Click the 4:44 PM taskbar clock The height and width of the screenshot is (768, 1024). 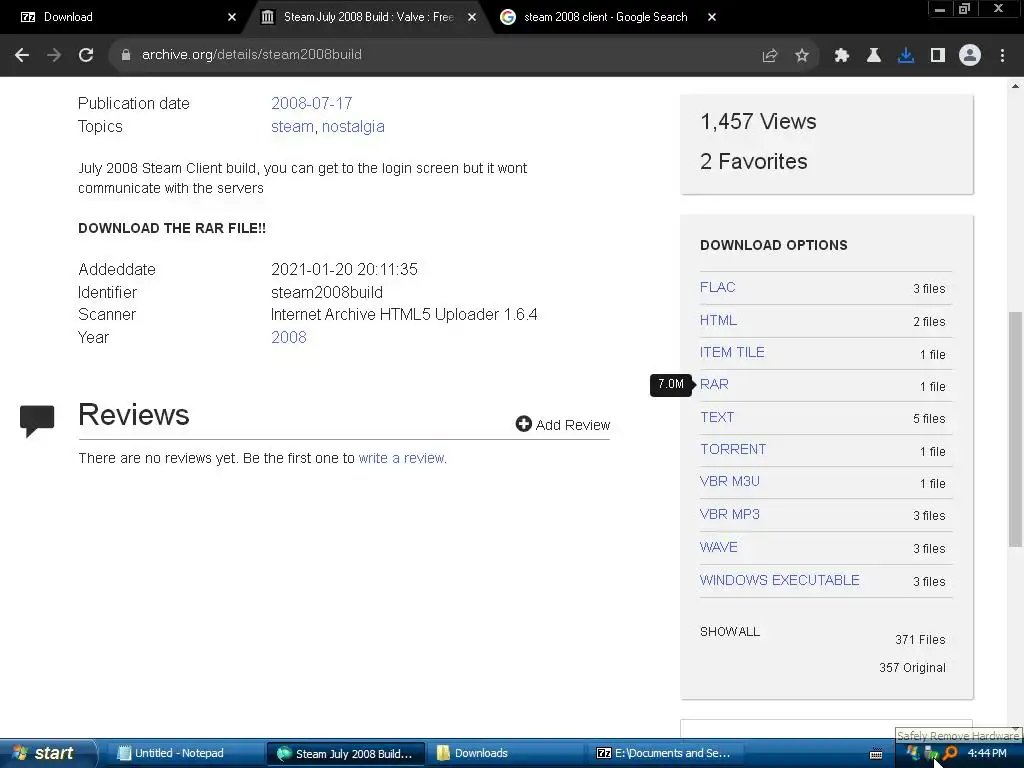tap(987, 754)
